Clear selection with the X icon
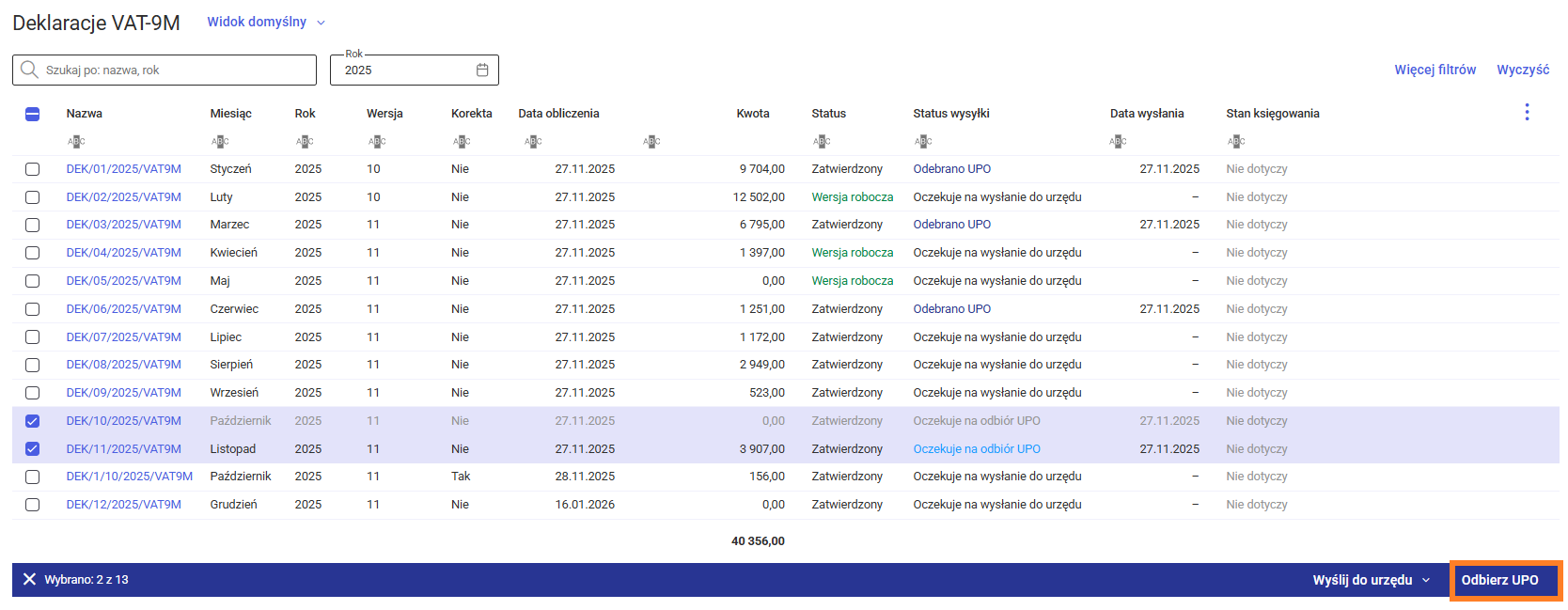 pos(29,580)
